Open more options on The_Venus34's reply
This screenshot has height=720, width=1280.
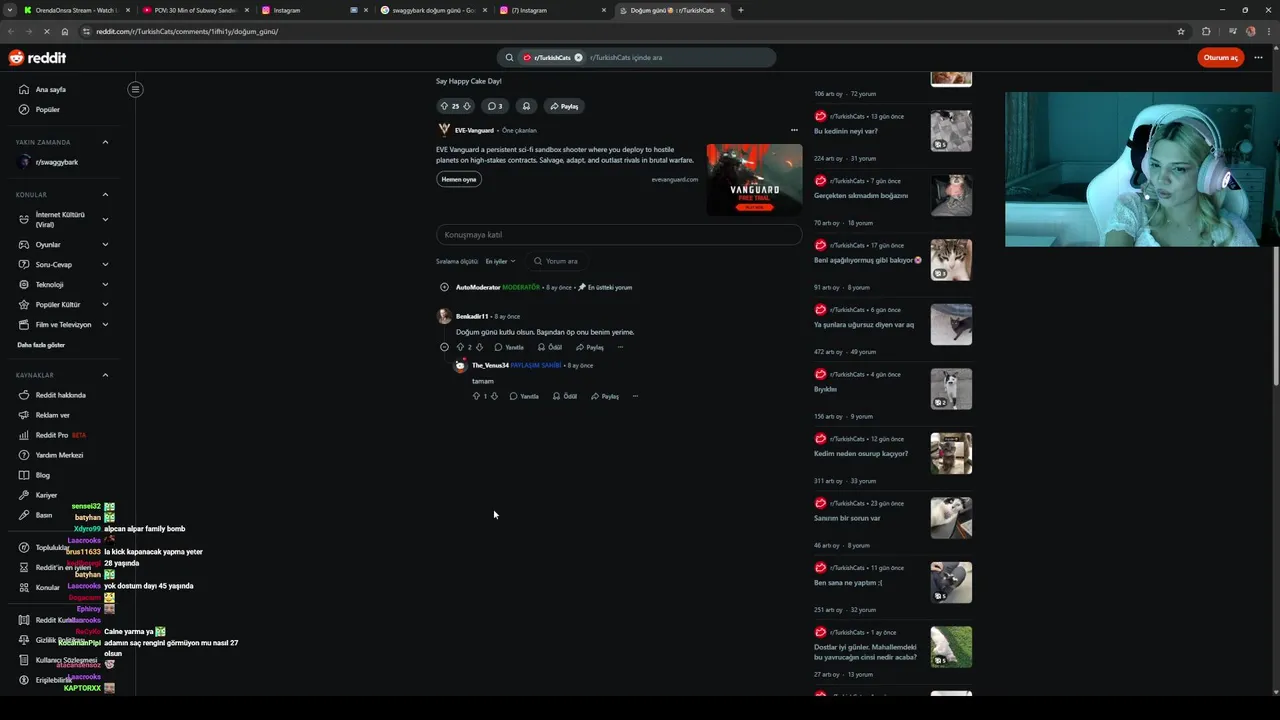635,396
